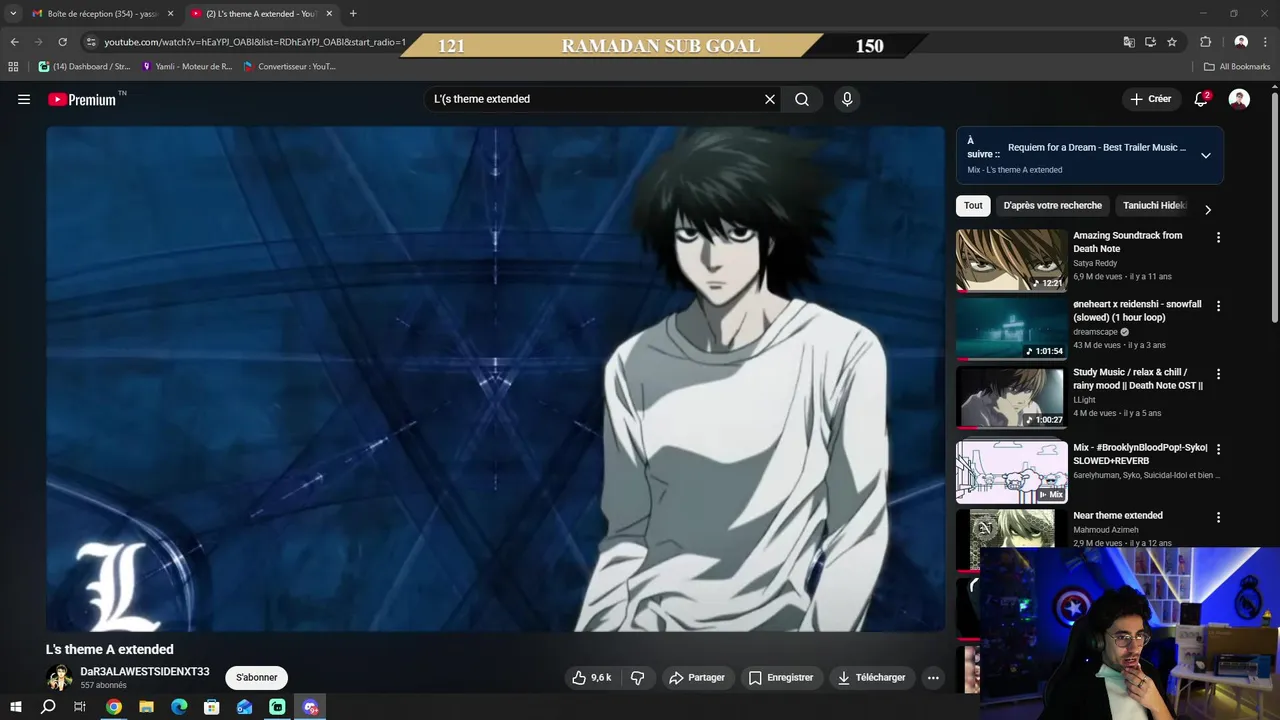Open Chrome tab search dropdown
Viewport: 1280px width, 720px height.
point(13,13)
